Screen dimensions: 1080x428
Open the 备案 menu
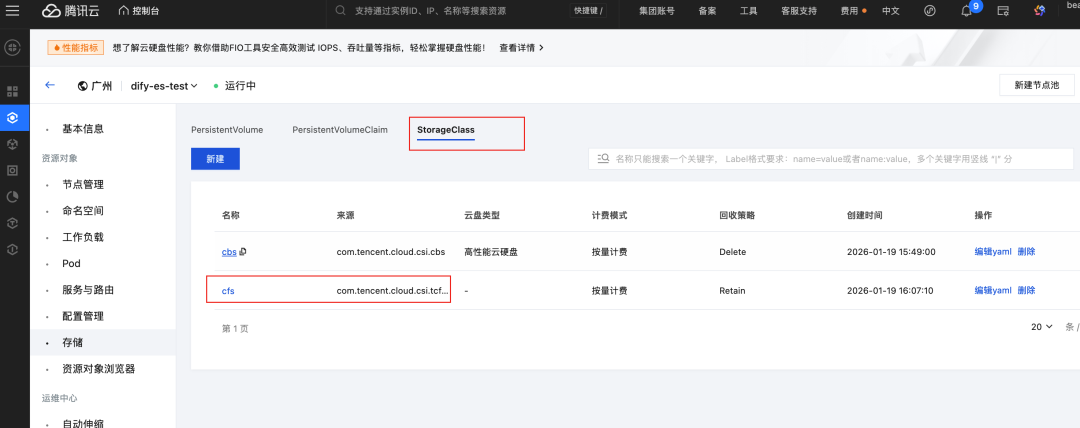pos(707,11)
